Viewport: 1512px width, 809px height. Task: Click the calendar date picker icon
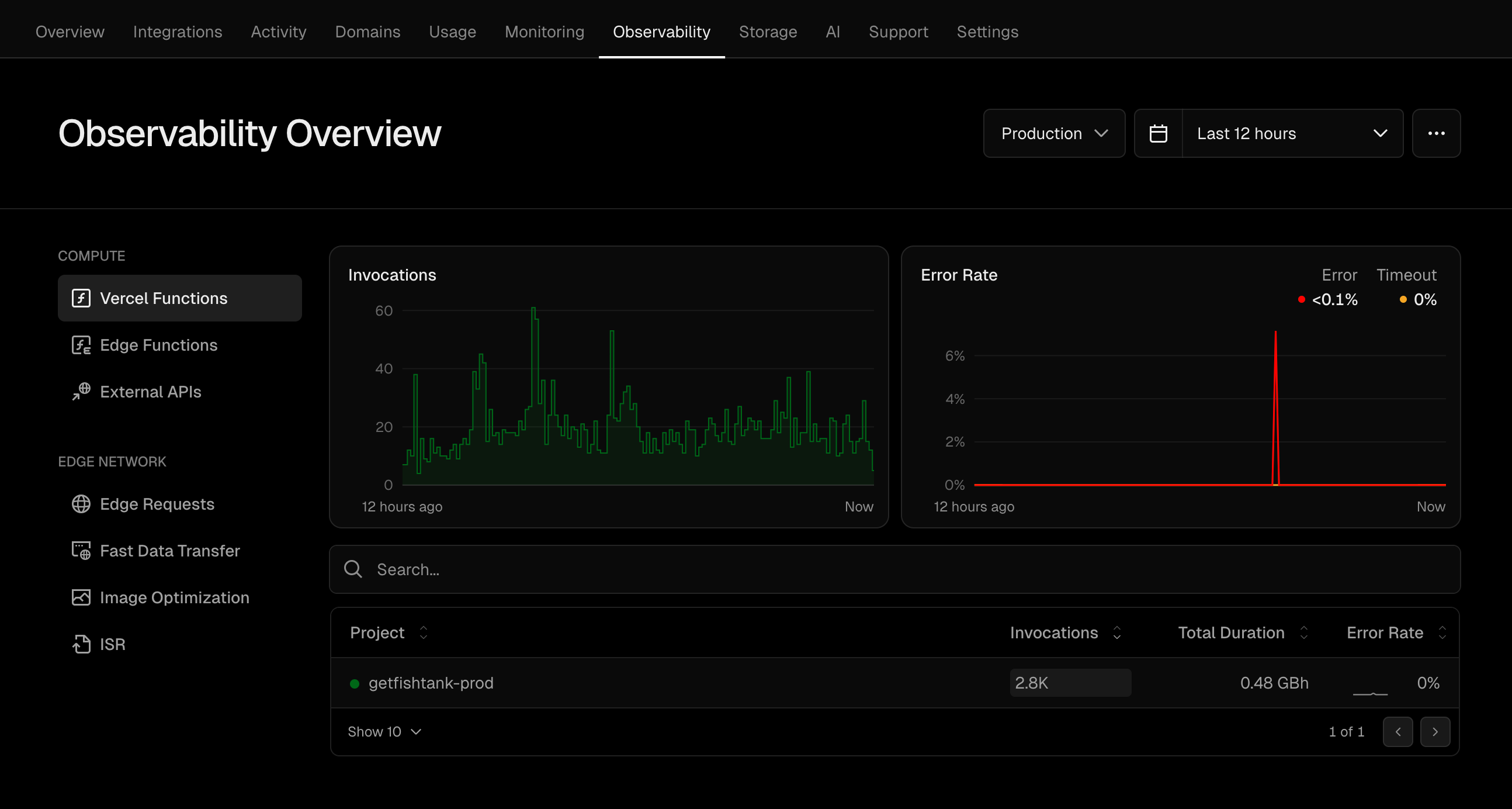point(1159,133)
